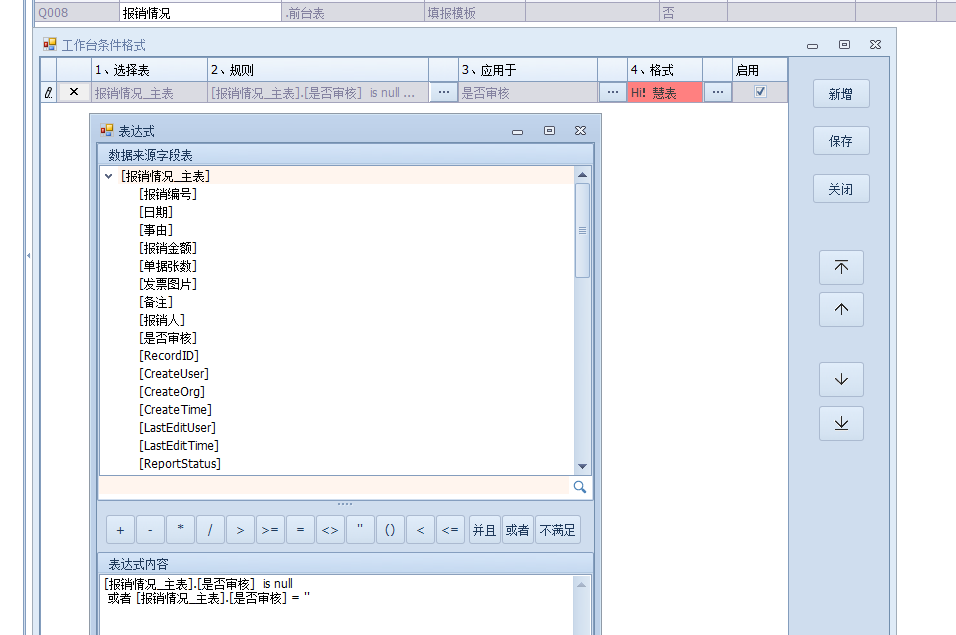
Task: Click the red format preview cell
Action: click(x=664, y=92)
